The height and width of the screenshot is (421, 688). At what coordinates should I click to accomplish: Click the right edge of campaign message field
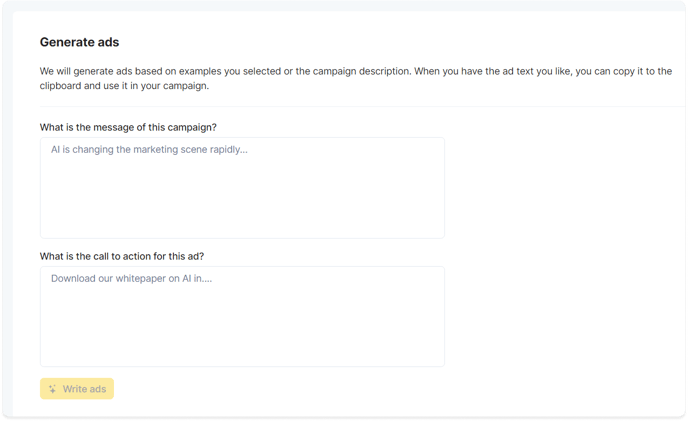pos(442,188)
